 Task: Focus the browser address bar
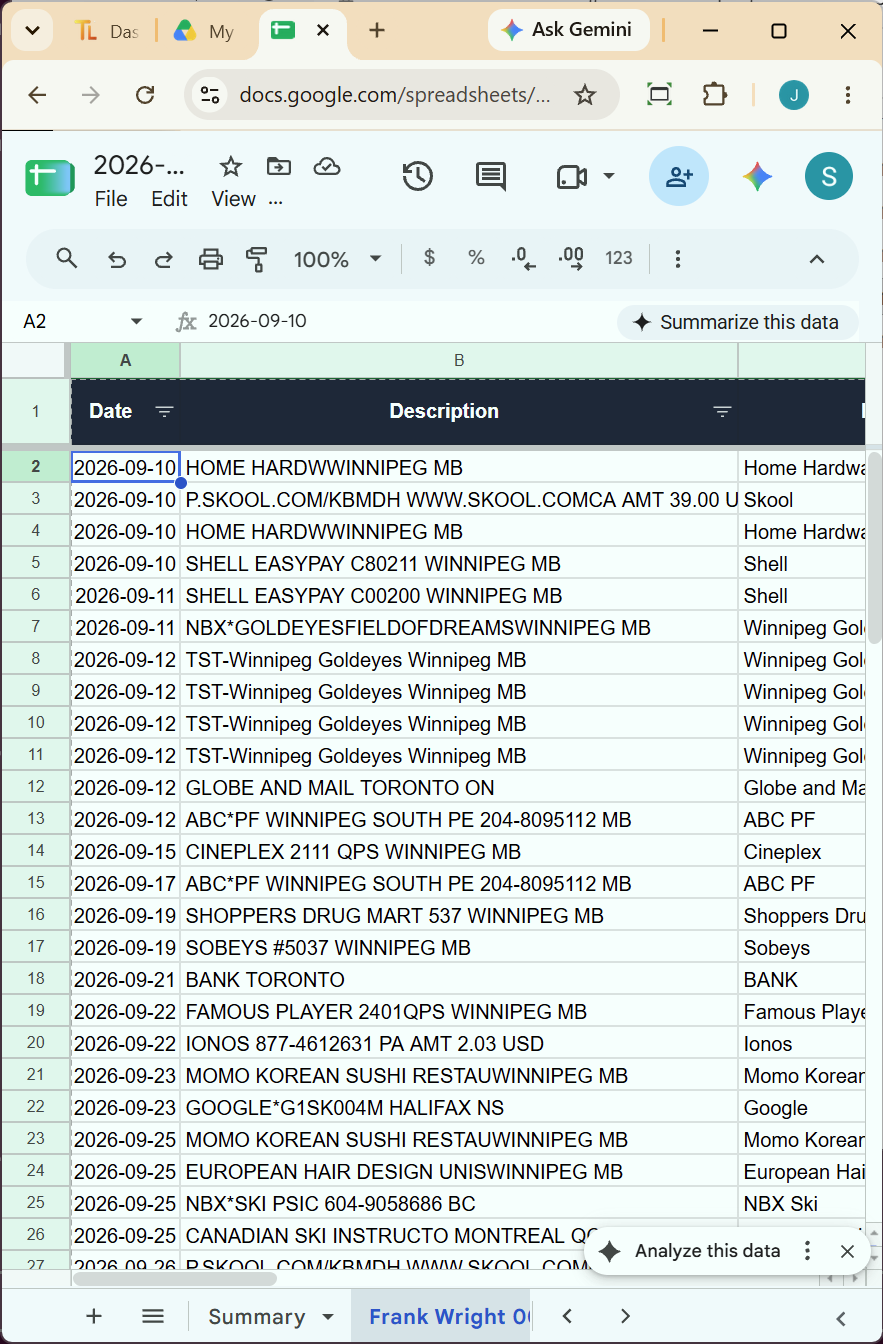[395, 95]
